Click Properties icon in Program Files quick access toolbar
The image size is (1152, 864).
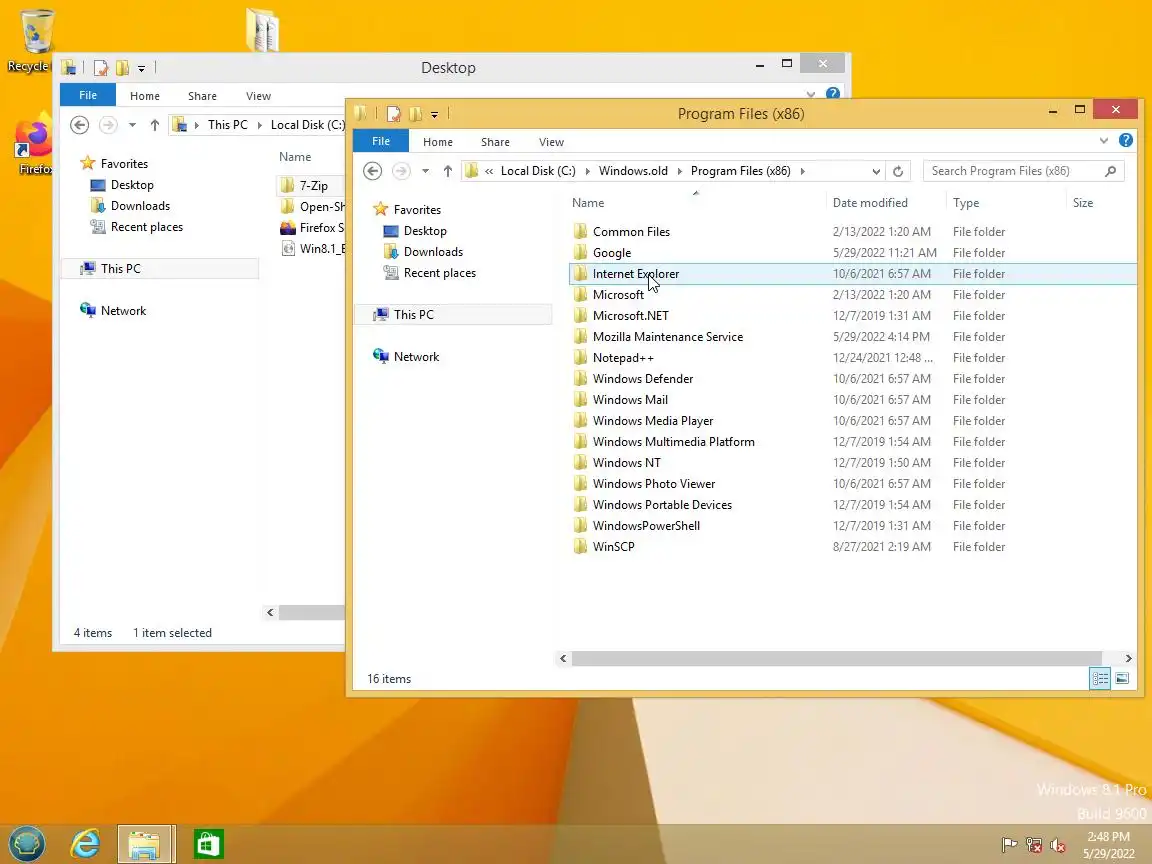point(394,114)
